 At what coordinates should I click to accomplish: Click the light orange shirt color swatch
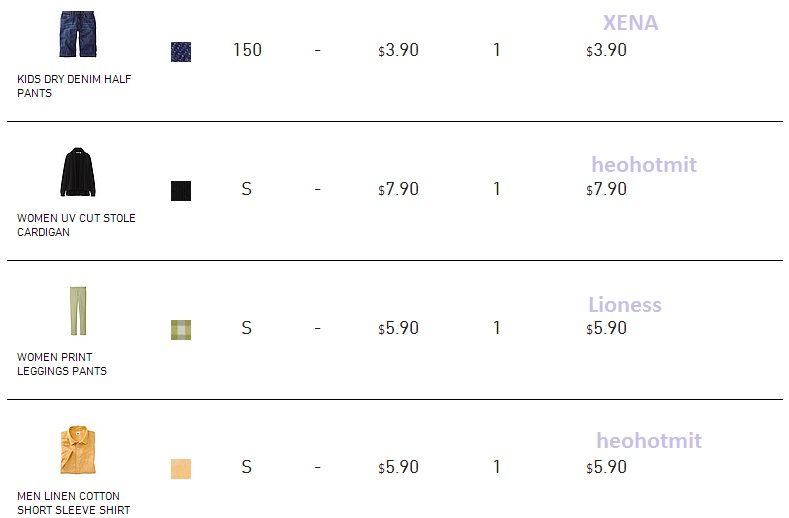click(x=181, y=468)
